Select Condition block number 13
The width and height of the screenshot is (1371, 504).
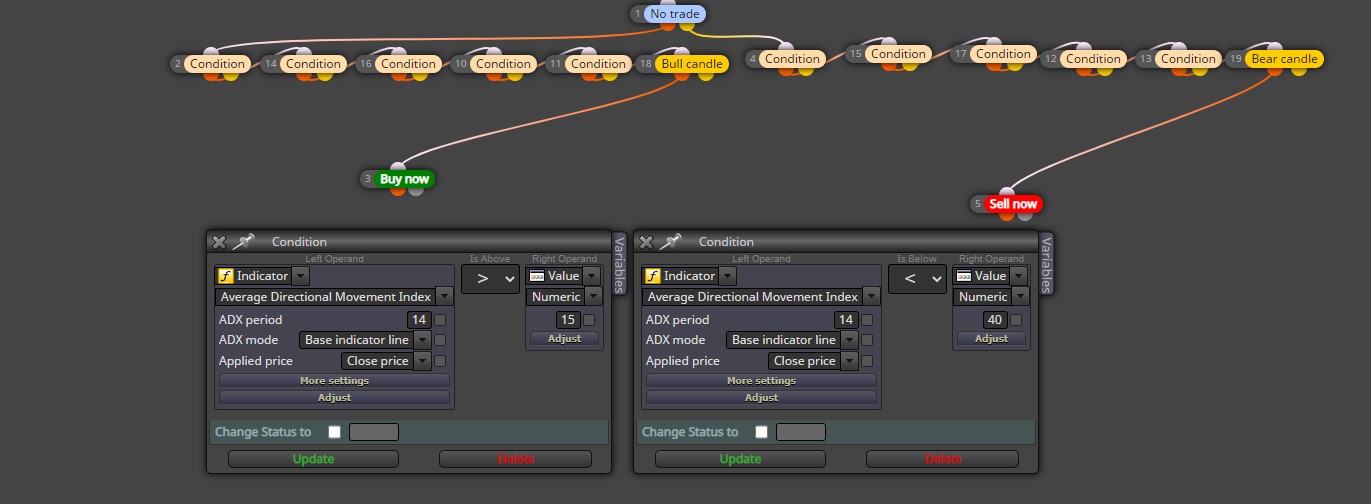tap(1188, 59)
